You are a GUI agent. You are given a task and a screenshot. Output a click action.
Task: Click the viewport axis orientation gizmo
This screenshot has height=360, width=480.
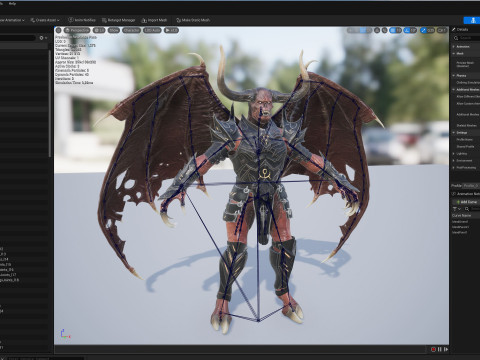[65, 334]
